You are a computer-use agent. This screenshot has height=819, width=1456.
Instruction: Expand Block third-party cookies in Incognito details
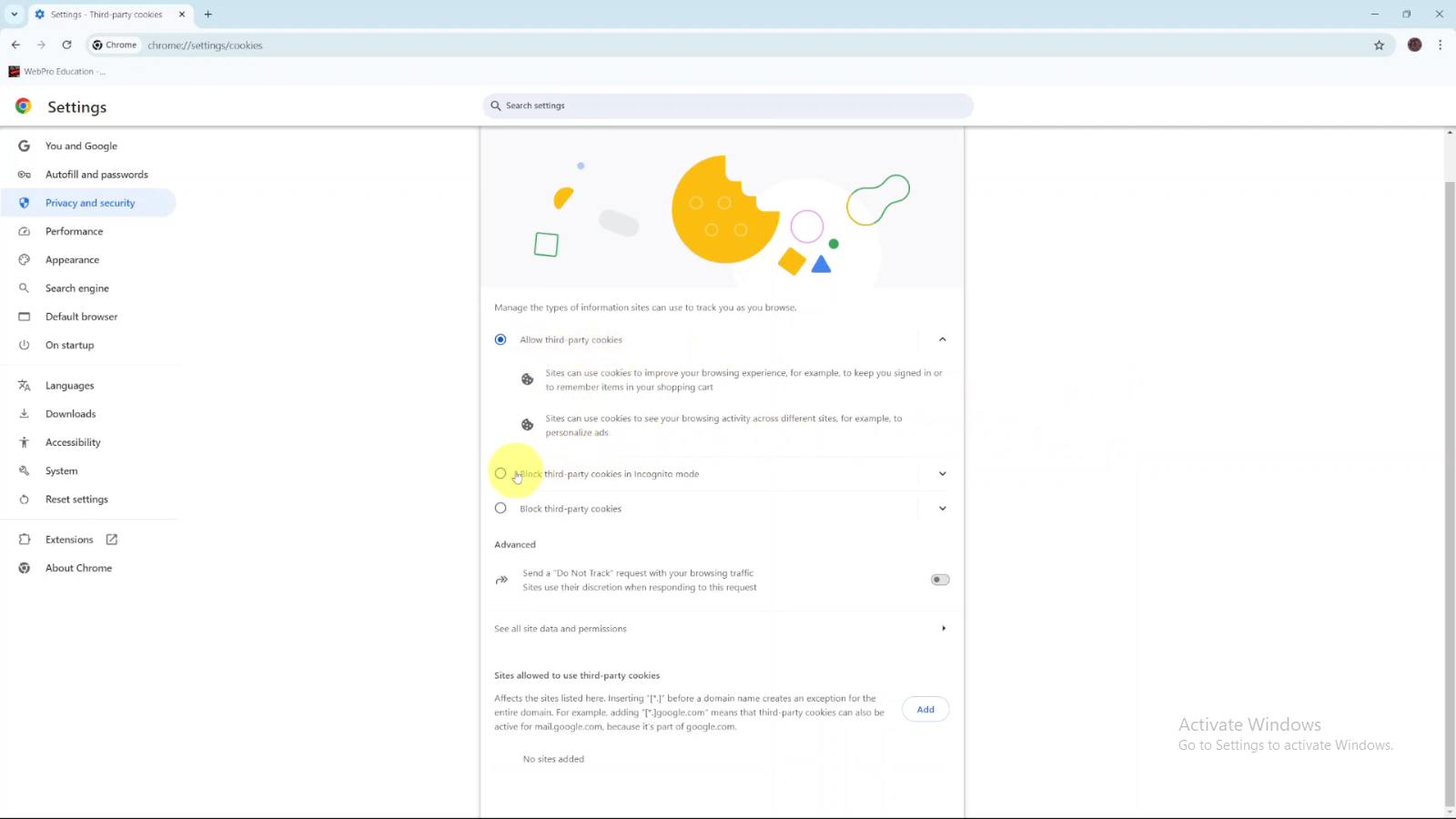coord(943,473)
